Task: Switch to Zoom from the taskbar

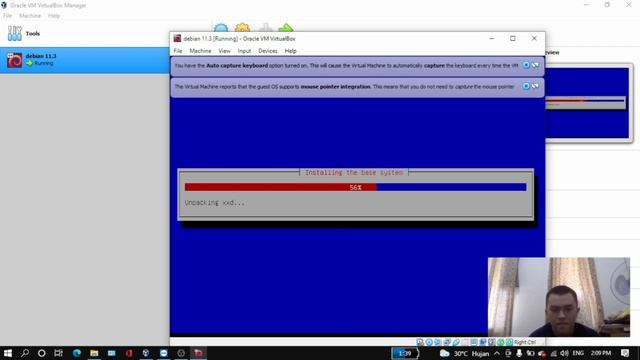Action: pyautogui.click(x=164, y=353)
